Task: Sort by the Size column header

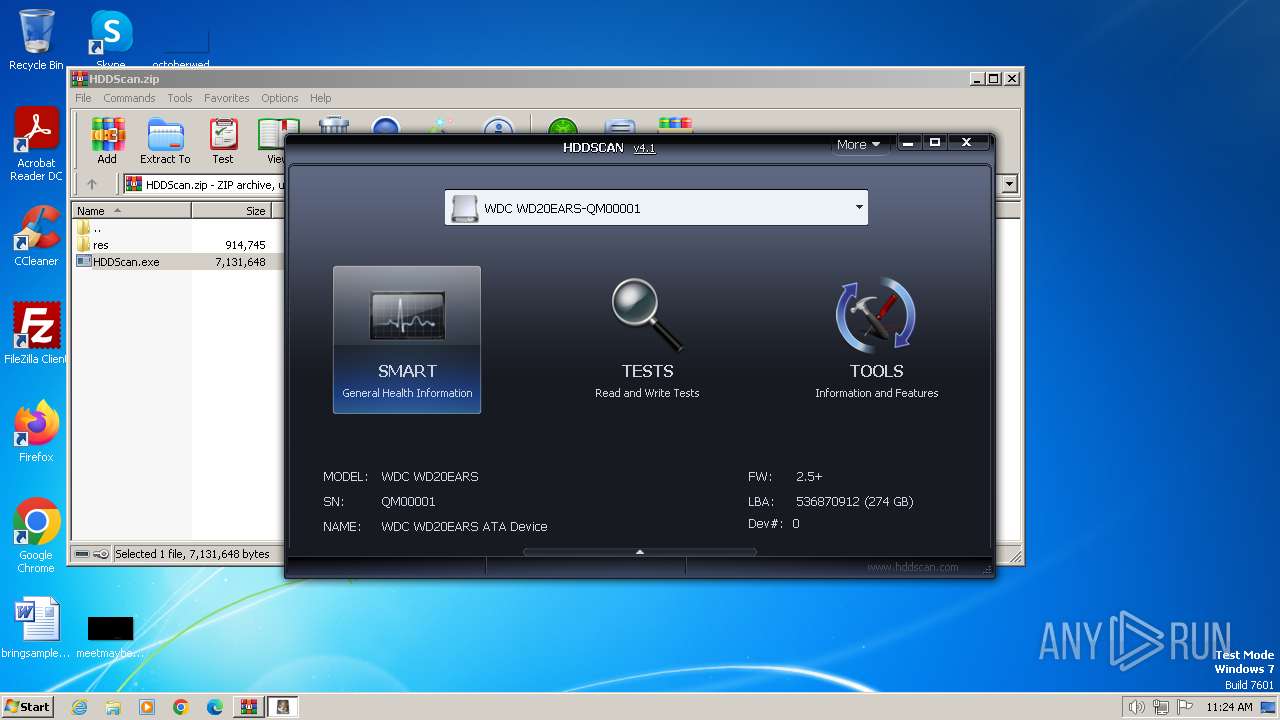Action: 232,211
